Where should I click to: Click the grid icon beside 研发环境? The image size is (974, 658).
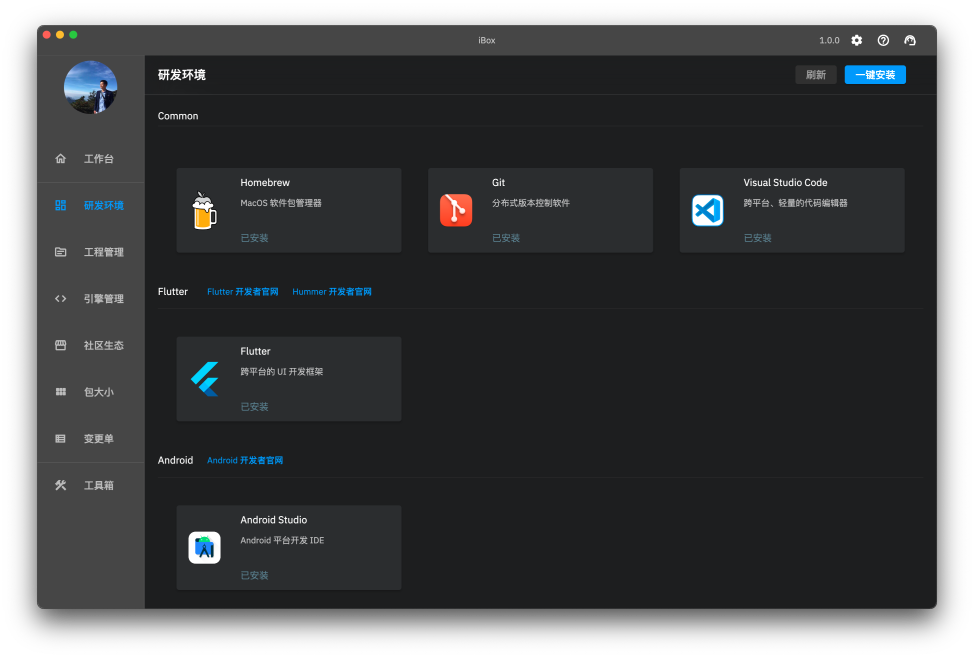(x=60, y=205)
